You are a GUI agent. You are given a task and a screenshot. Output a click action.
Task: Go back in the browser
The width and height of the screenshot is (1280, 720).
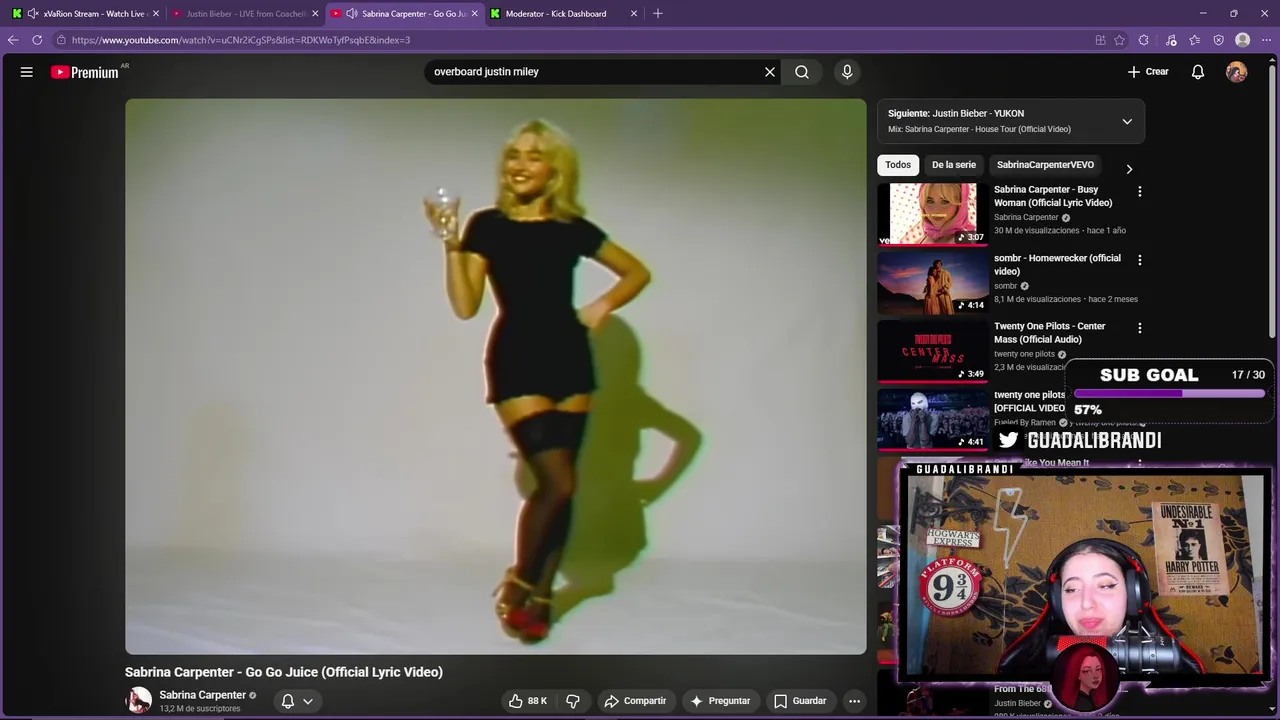click(13, 40)
